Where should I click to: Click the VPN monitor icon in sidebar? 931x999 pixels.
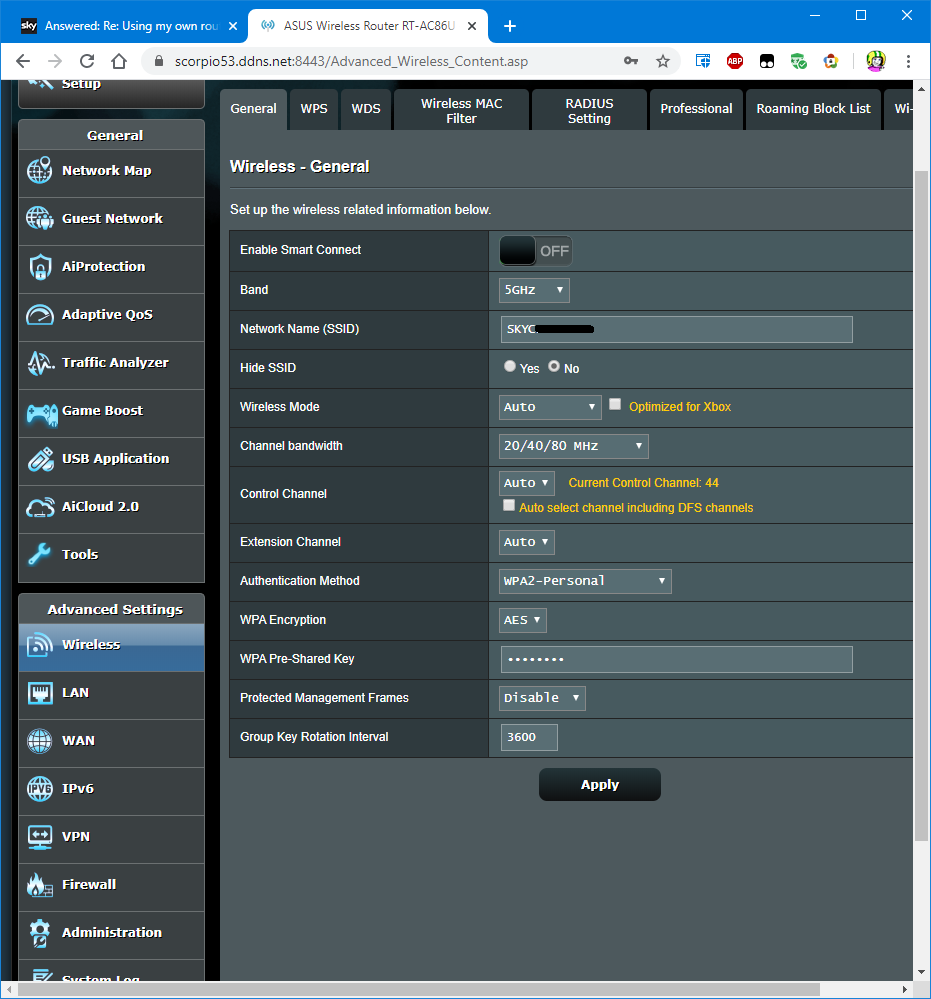(40, 837)
